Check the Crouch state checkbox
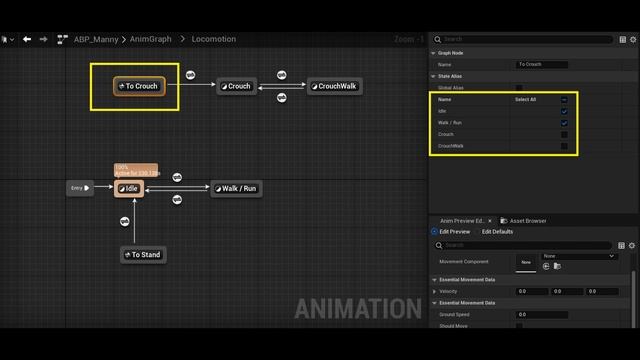Viewport: 640px width, 360px height. [564, 134]
